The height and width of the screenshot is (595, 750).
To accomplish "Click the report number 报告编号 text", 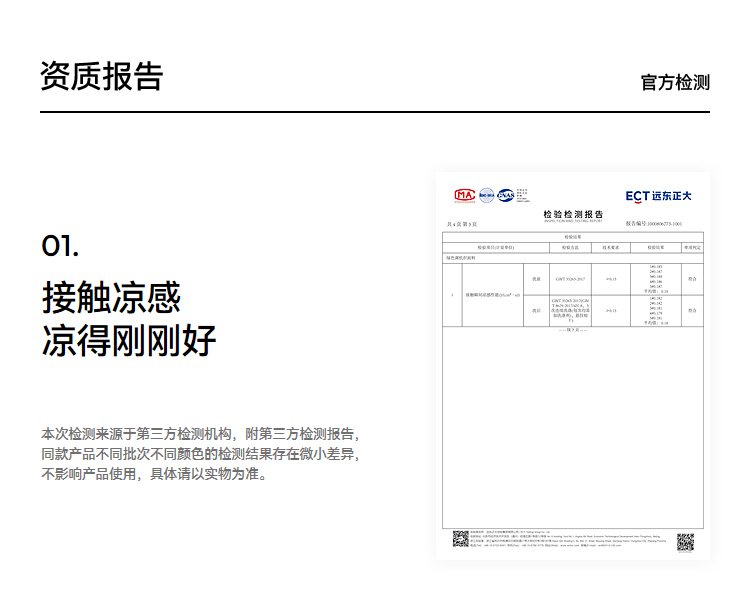I will click(653, 224).
